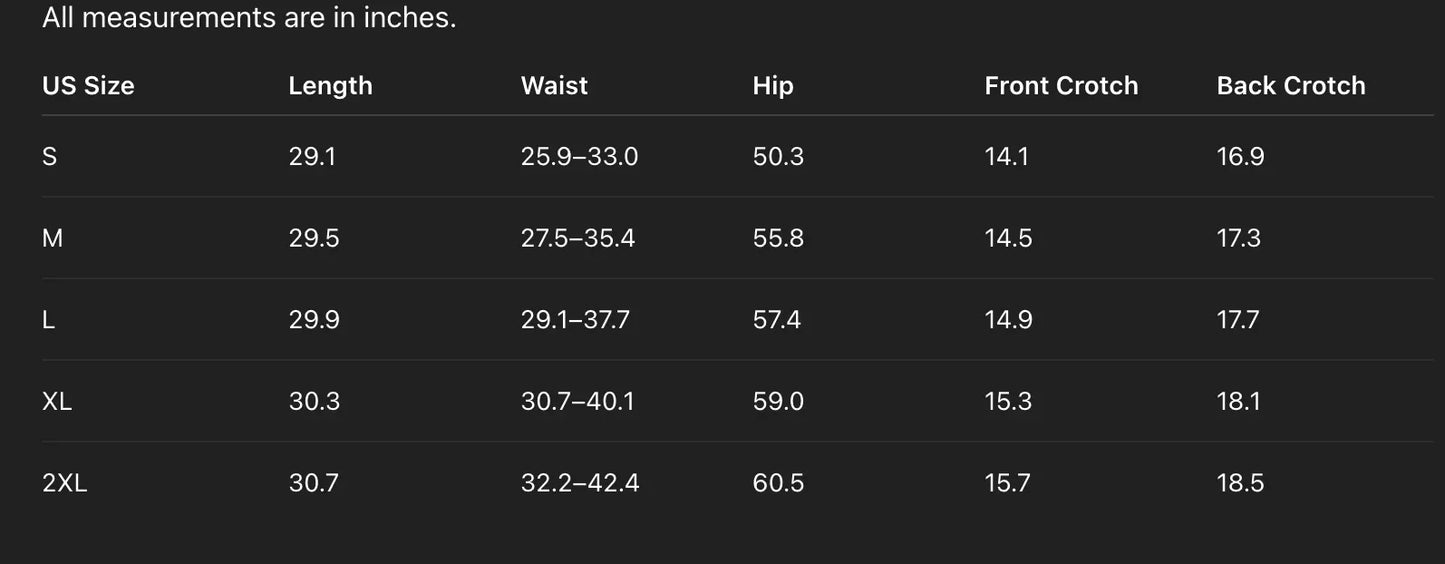Click the waist range 25.9–33.0 cell
The image size is (1445, 564).
point(579,157)
